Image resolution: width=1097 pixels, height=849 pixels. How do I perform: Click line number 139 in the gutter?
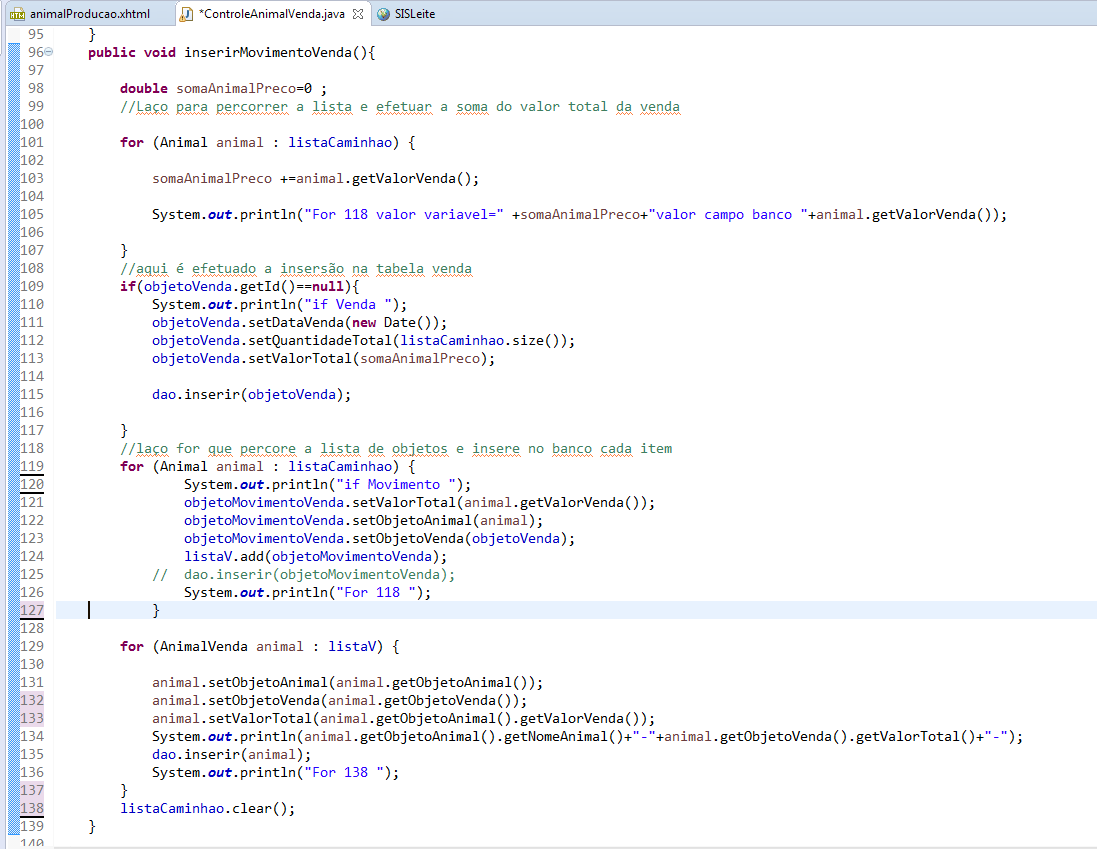click(31, 827)
